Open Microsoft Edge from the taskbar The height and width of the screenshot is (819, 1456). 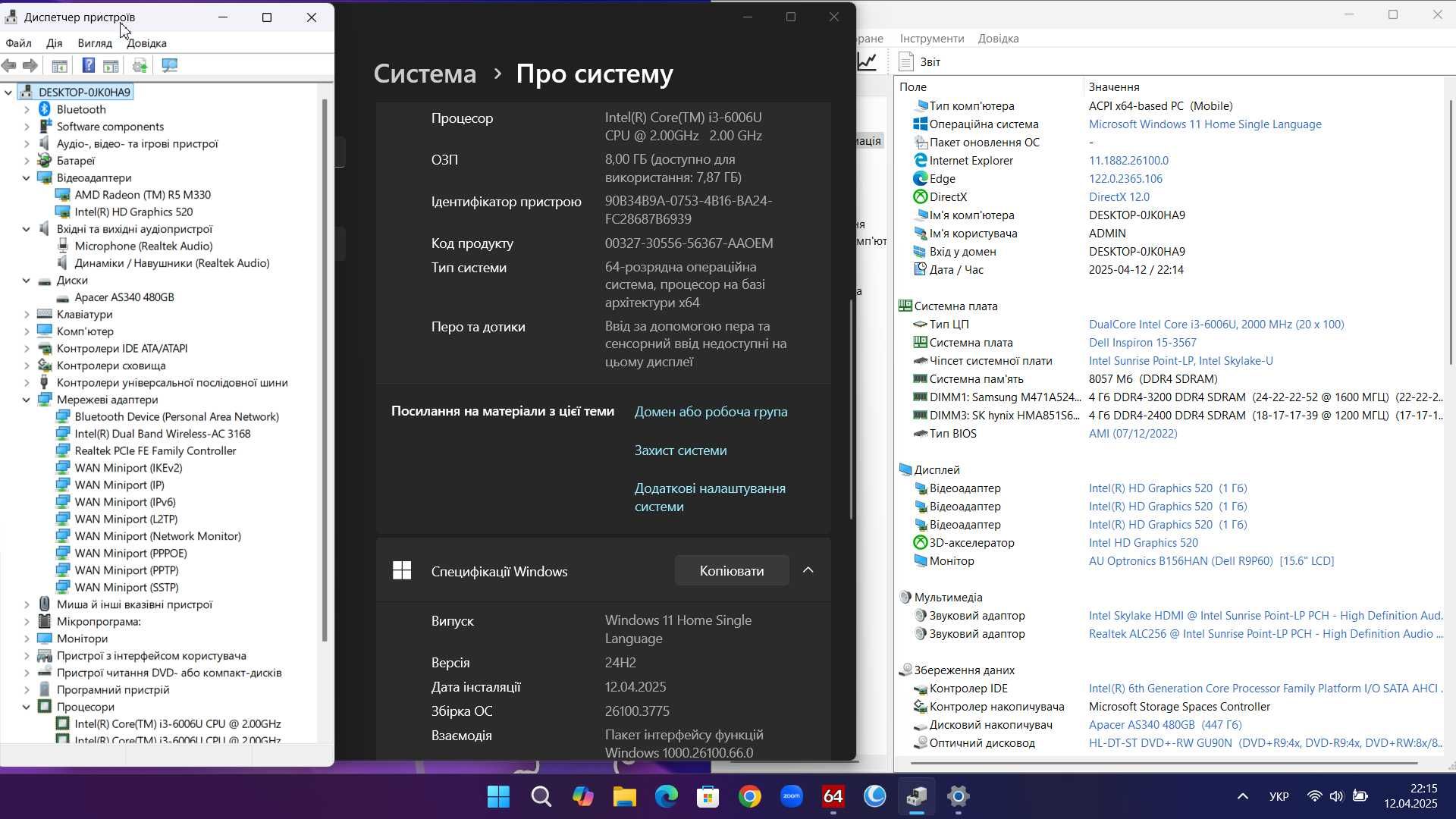[x=667, y=797]
